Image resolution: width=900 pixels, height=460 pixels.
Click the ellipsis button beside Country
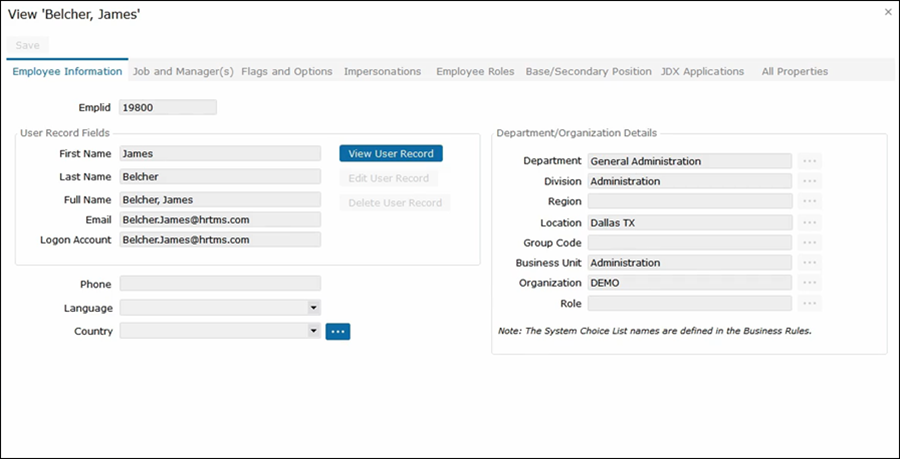(x=338, y=331)
